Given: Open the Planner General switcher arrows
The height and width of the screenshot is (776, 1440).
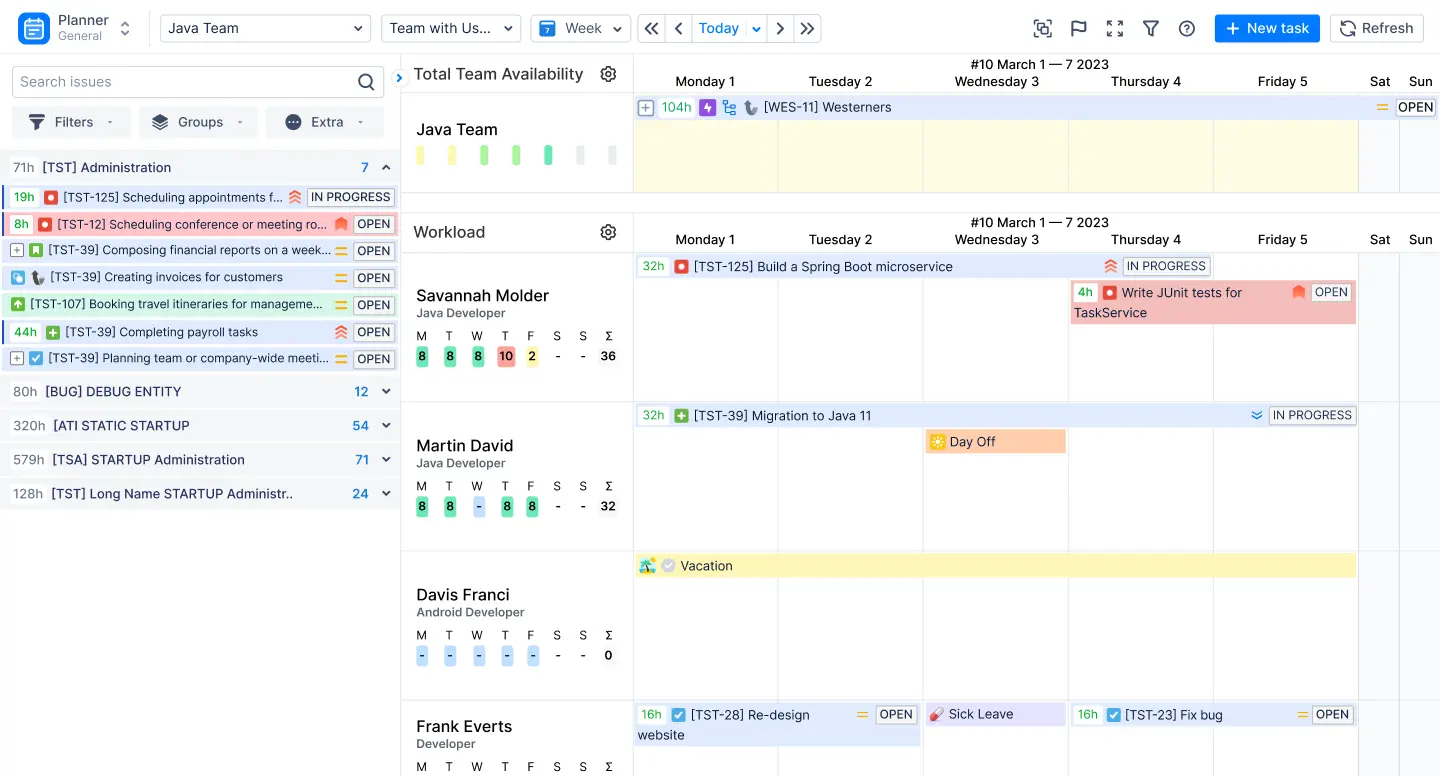Looking at the screenshot, I should [125, 29].
